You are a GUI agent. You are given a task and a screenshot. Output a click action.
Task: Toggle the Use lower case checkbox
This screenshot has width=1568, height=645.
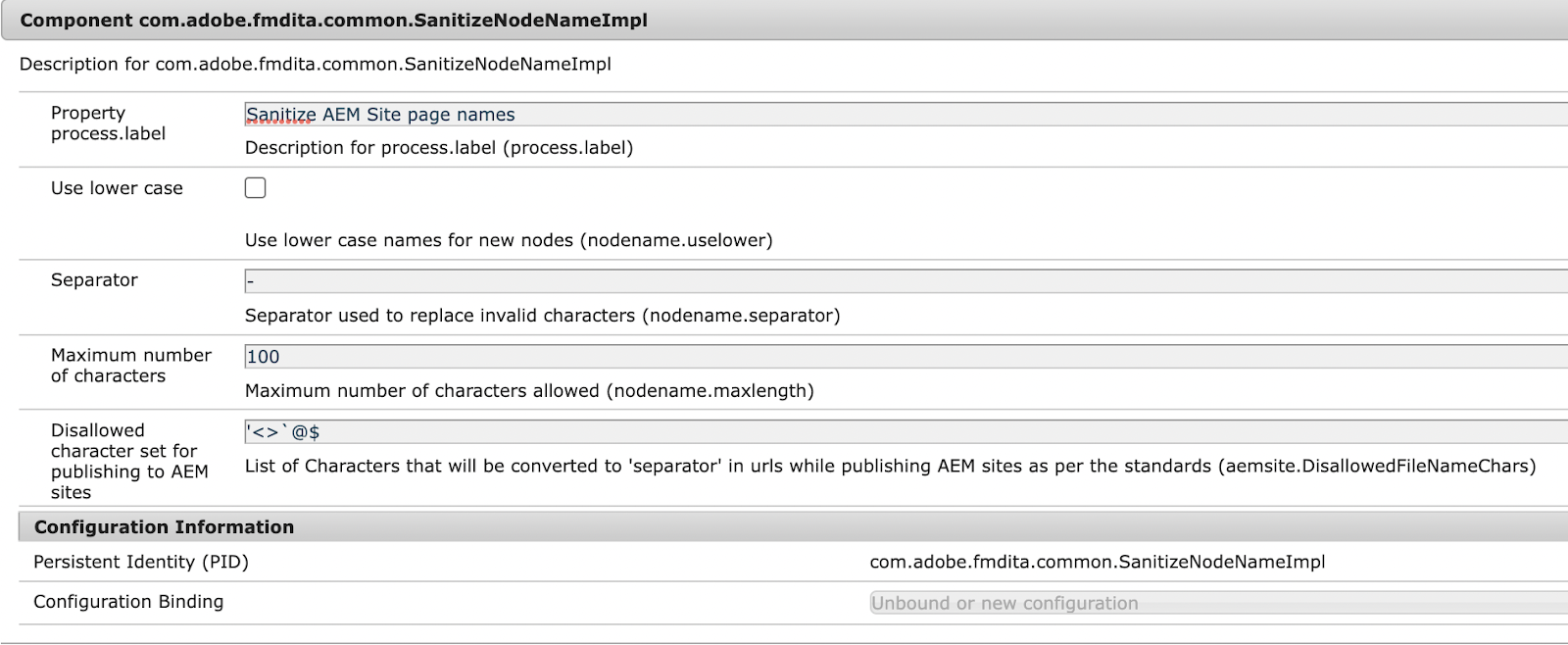tap(256, 187)
